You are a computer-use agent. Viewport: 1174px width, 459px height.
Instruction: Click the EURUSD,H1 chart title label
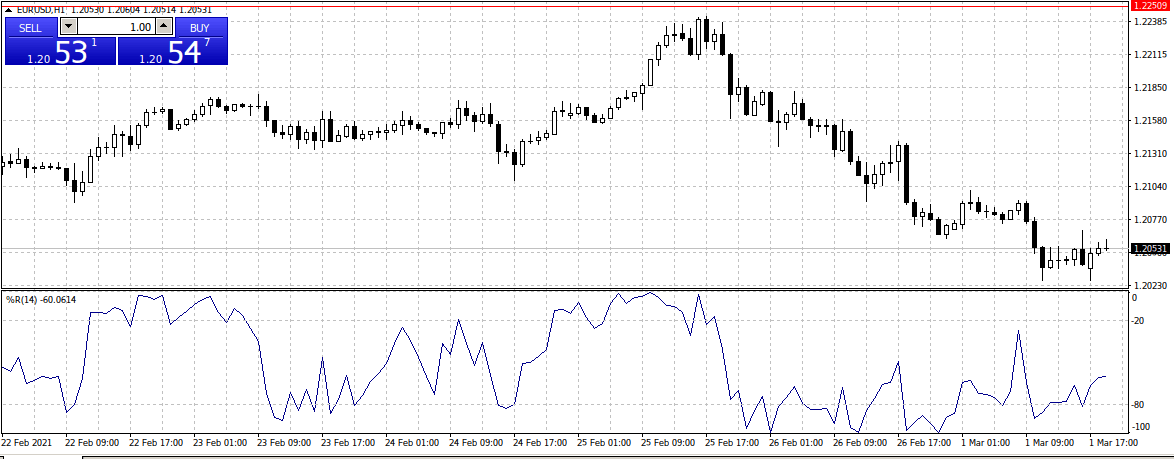[x=41, y=9]
